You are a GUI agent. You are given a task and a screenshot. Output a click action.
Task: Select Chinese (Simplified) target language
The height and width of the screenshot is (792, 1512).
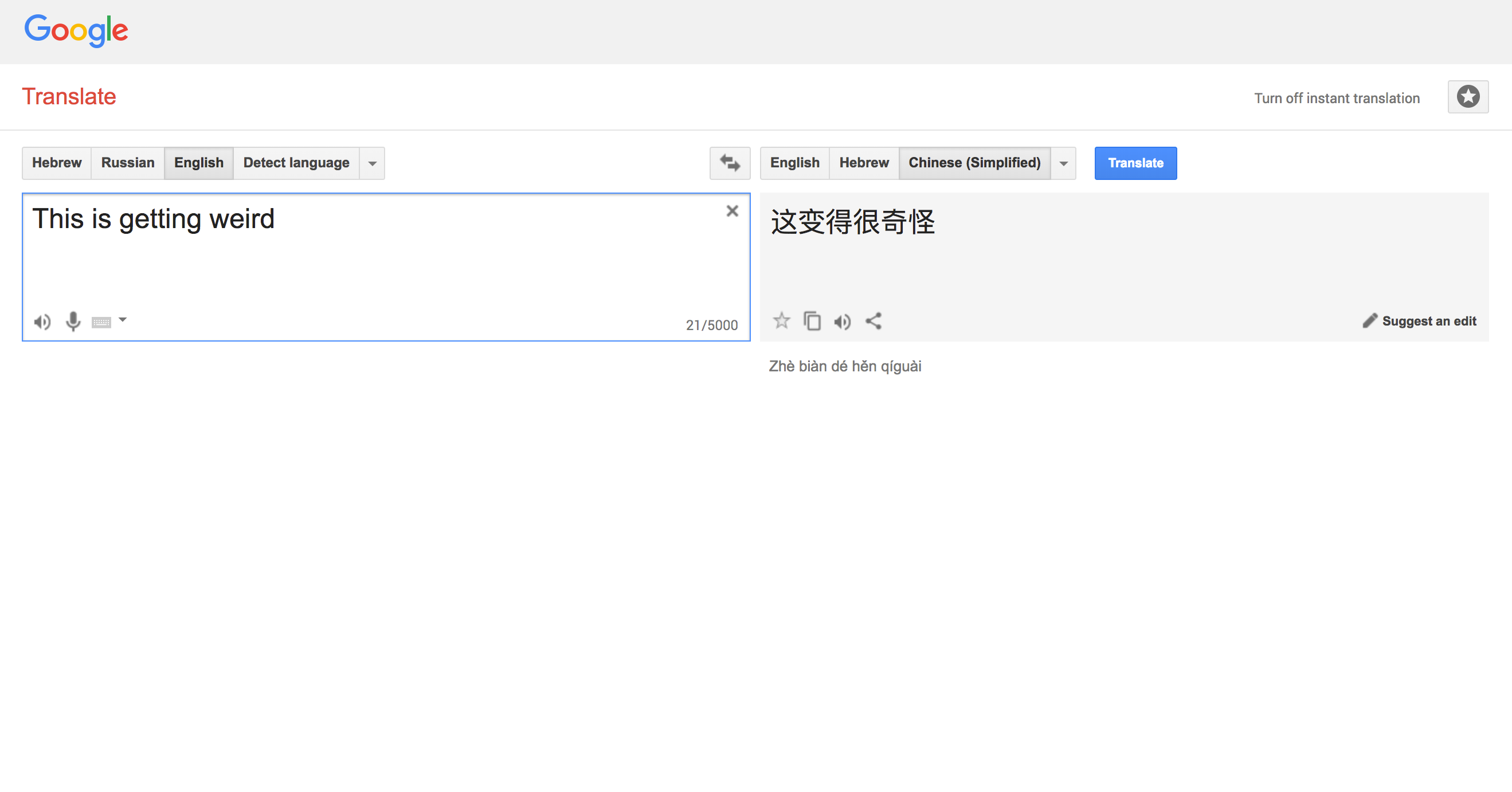point(974,163)
